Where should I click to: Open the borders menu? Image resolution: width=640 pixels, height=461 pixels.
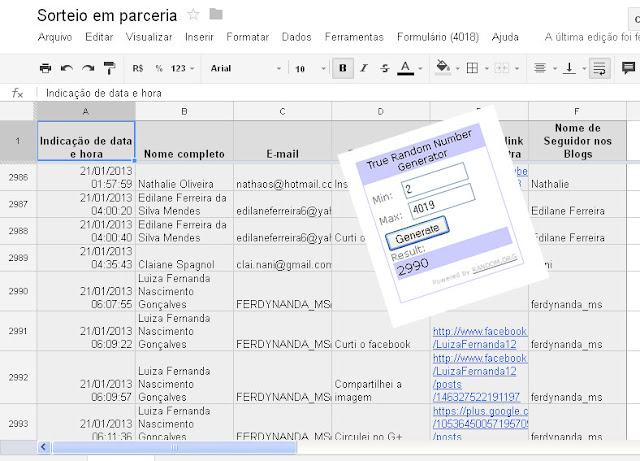[472, 68]
